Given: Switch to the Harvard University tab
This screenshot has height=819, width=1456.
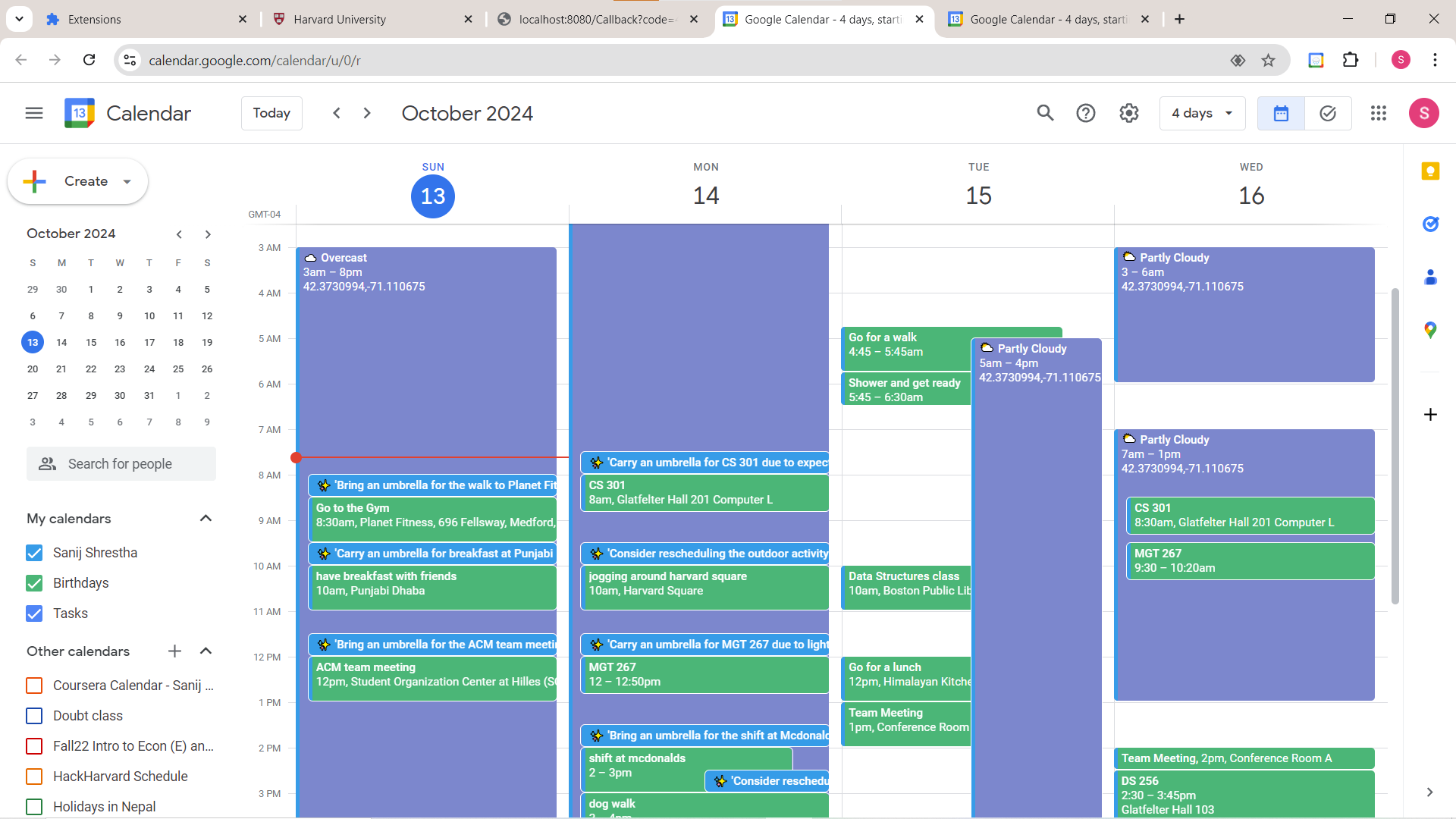Looking at the screenshot, I should click(x=340, y=20).
